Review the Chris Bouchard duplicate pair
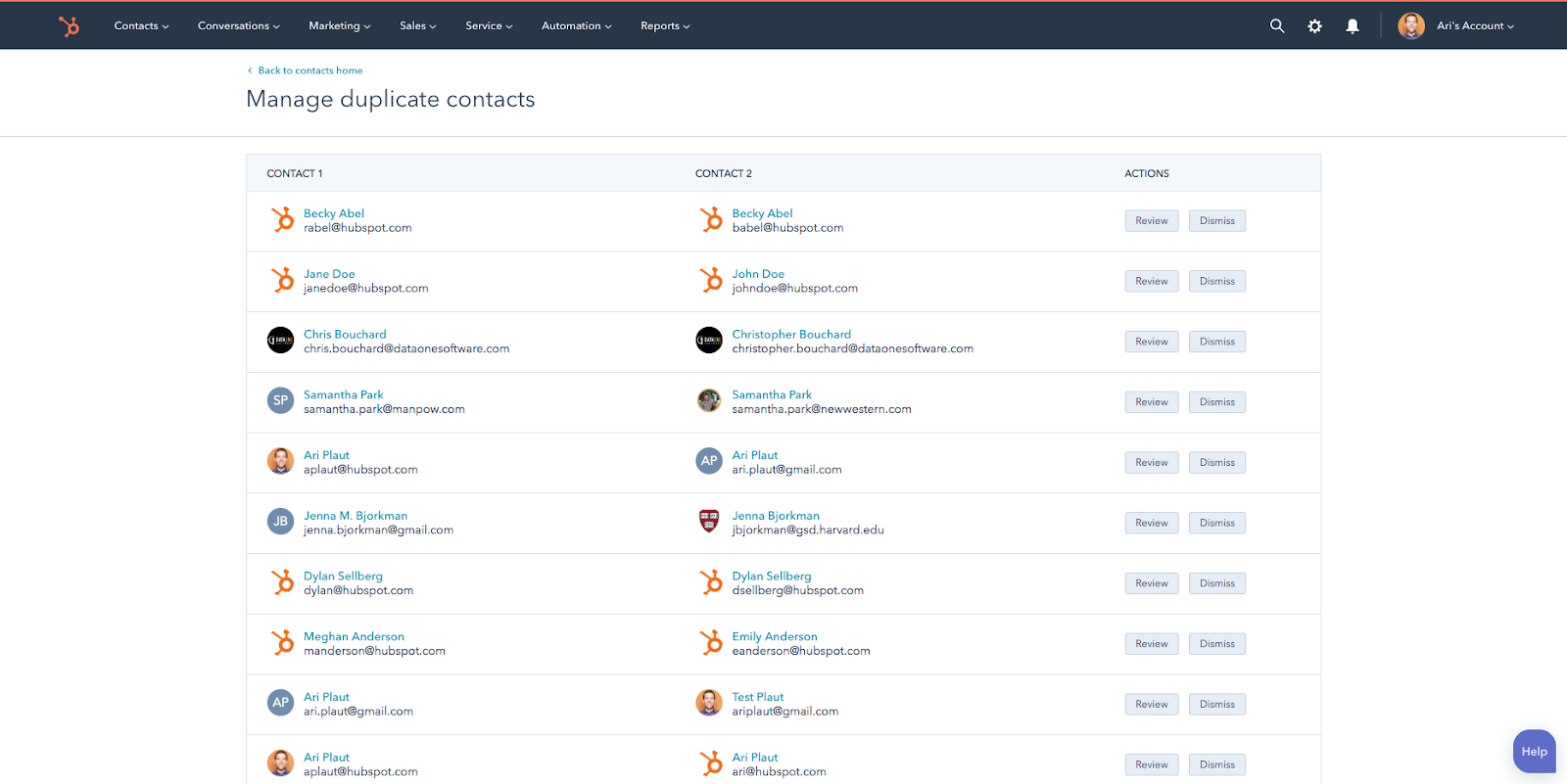 [x=1152, y=342]
